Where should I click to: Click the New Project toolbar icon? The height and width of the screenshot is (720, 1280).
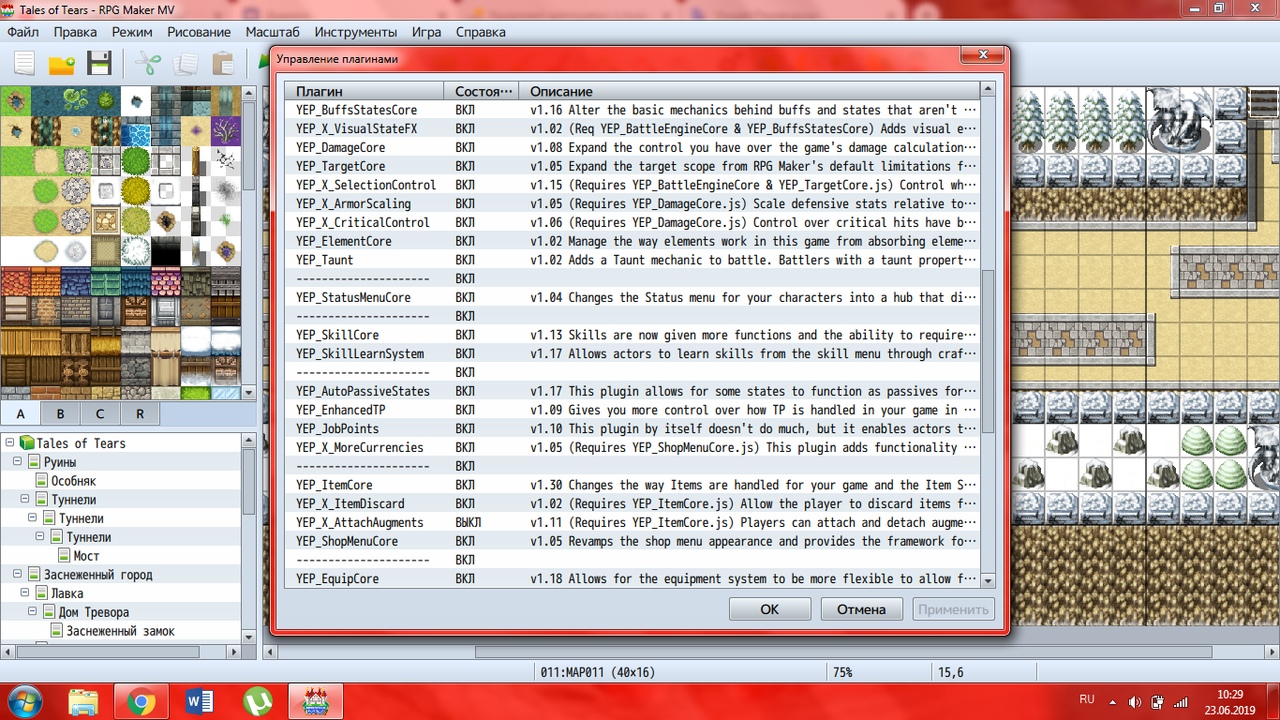point(24,64)
